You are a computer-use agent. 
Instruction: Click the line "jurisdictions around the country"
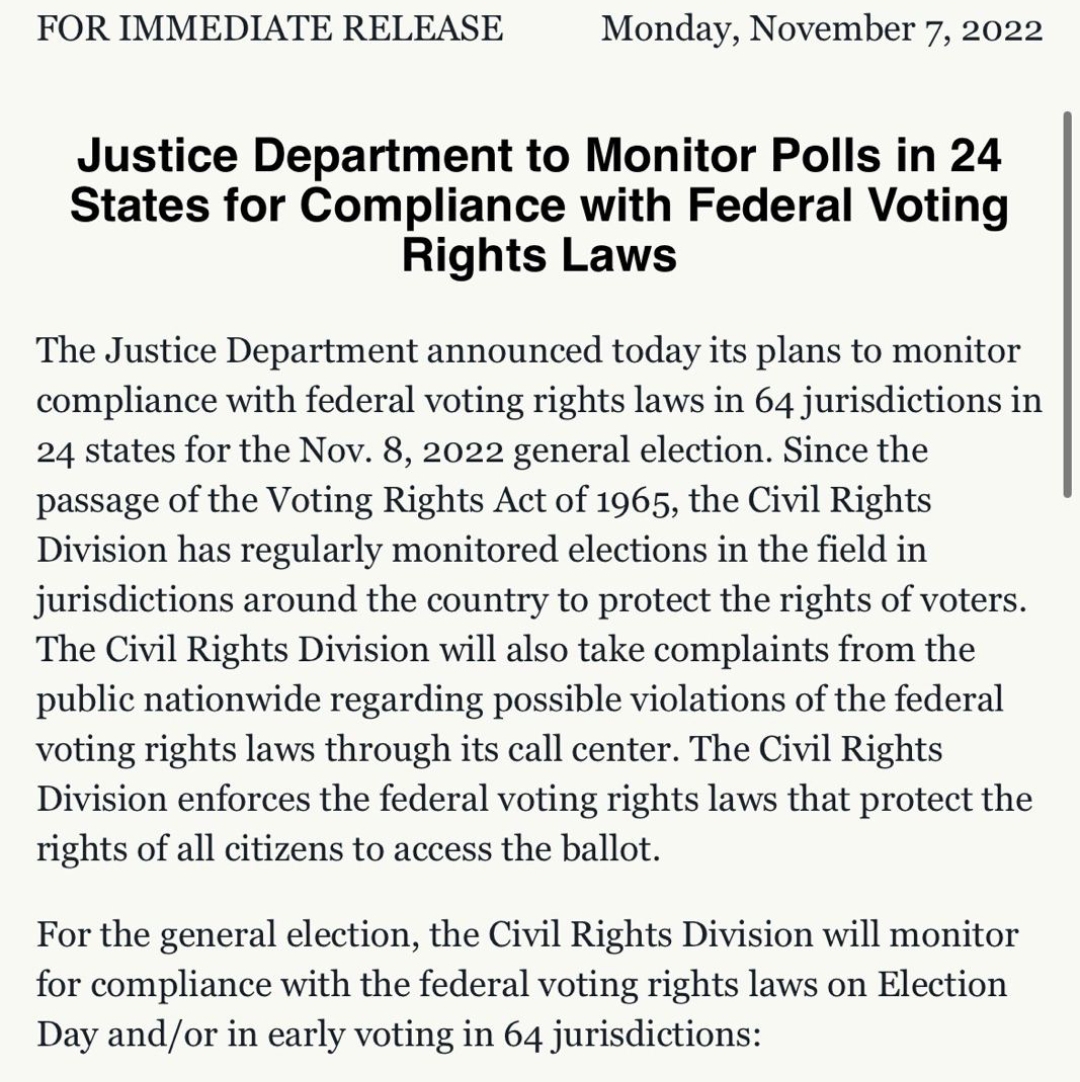pos(531,600)
